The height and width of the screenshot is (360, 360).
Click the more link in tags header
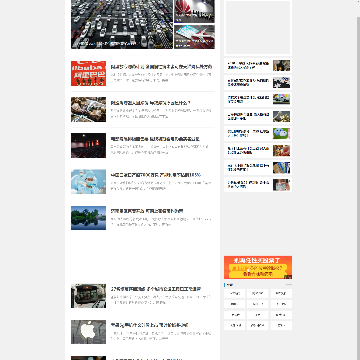pos(289,285)
